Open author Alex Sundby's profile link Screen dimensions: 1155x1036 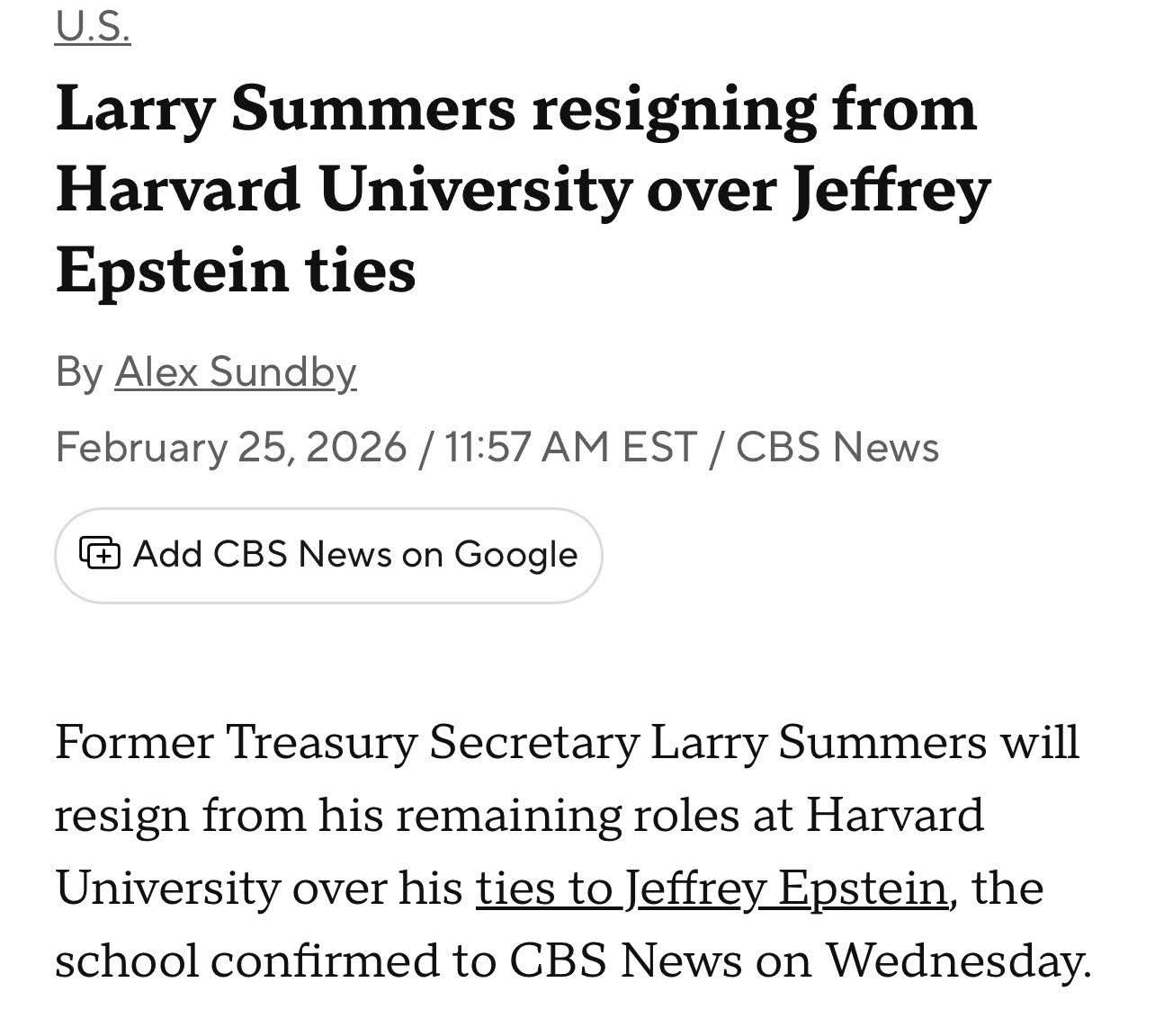click(x=236, y=371)
